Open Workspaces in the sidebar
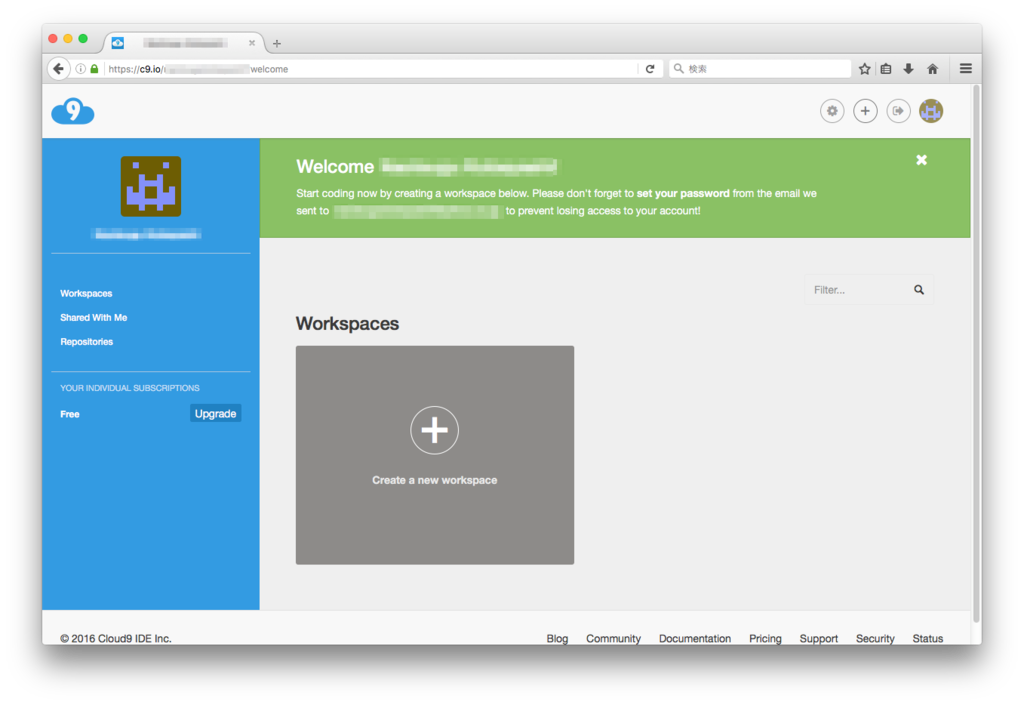This screenshot has width=1024, height=705. pos(86,294)
